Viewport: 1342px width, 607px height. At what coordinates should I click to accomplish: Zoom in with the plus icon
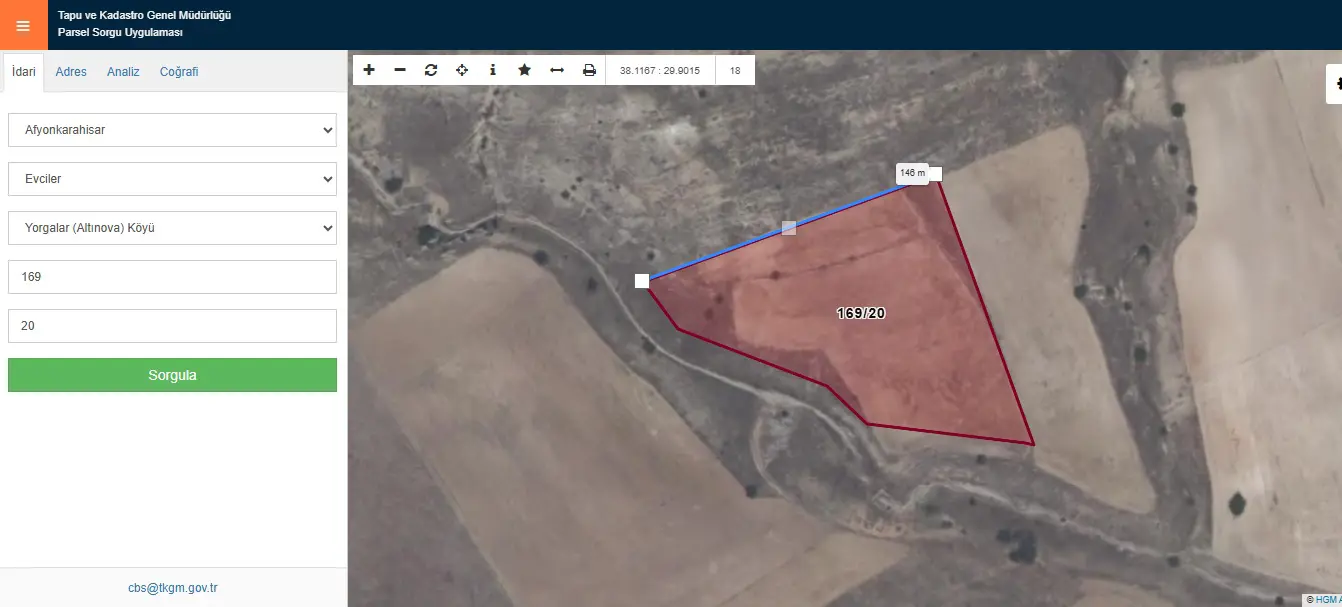tap(369, 70)
